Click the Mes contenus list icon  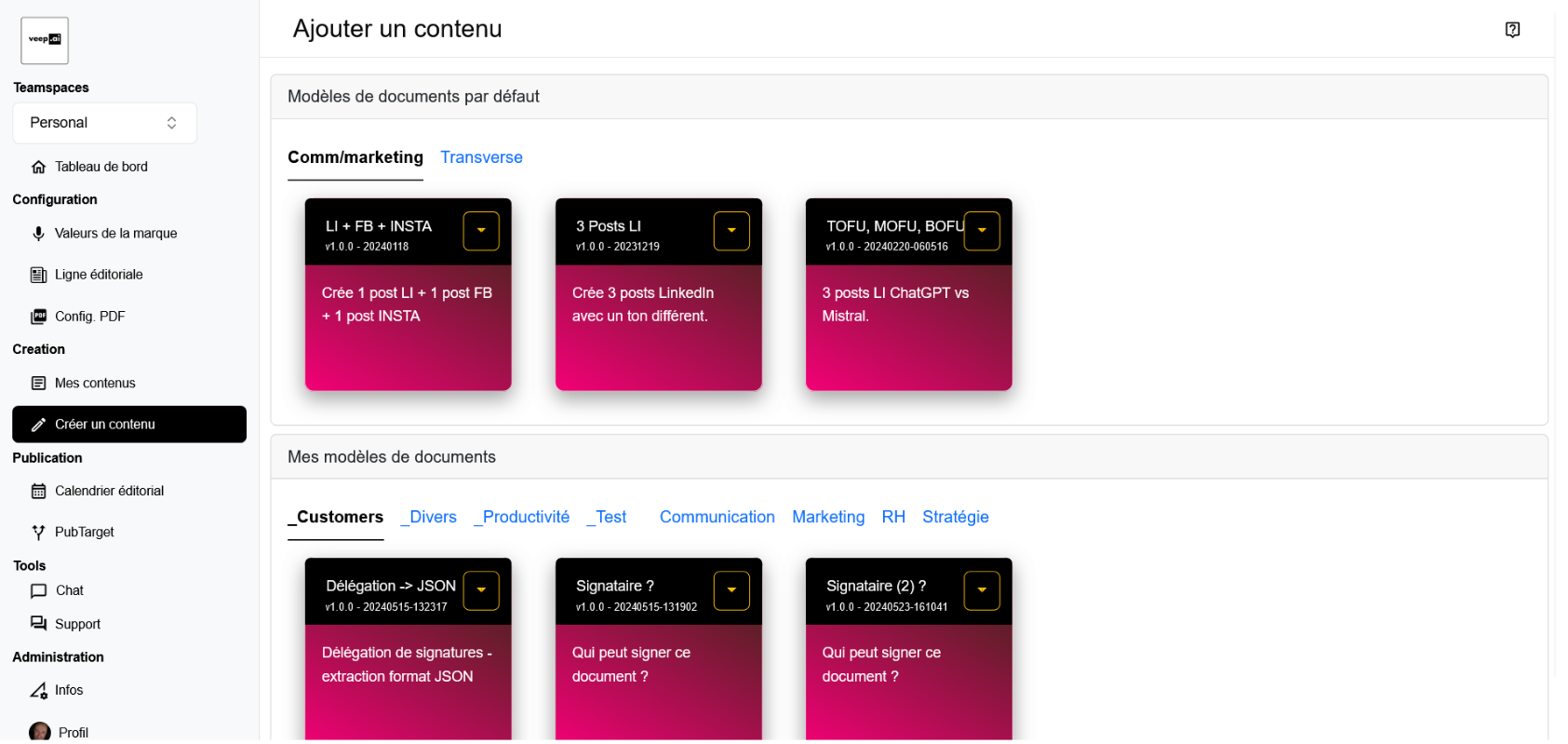coord(38,383)
